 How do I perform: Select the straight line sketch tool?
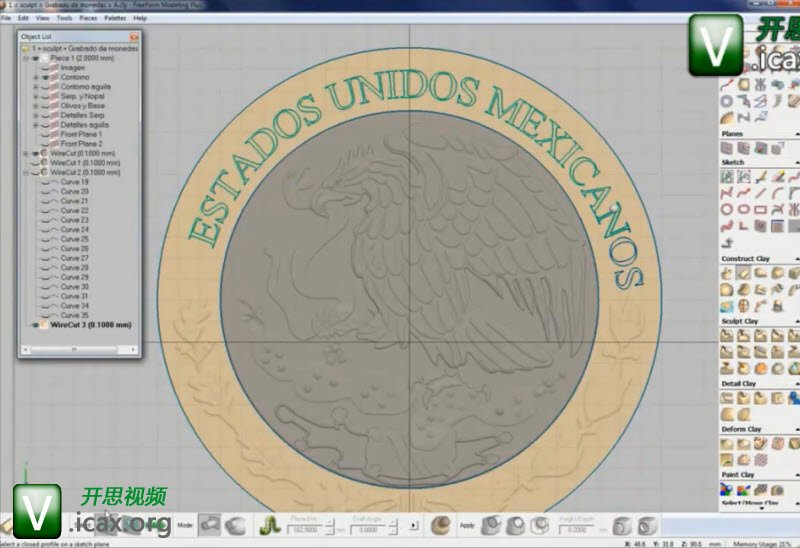point(761,193)
